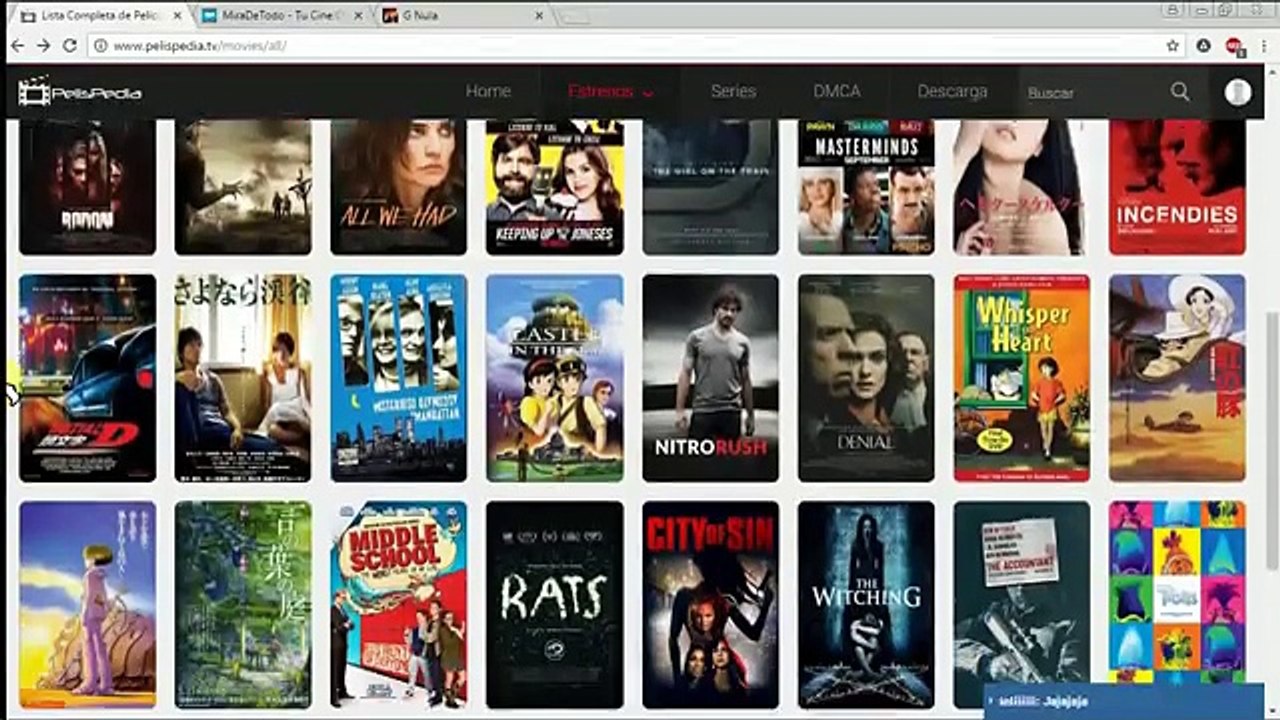The height and width of the screenshot is (720, 1280).
Task: Open Japanese couple poster beside Initial D
Action: tap(243, 378)
